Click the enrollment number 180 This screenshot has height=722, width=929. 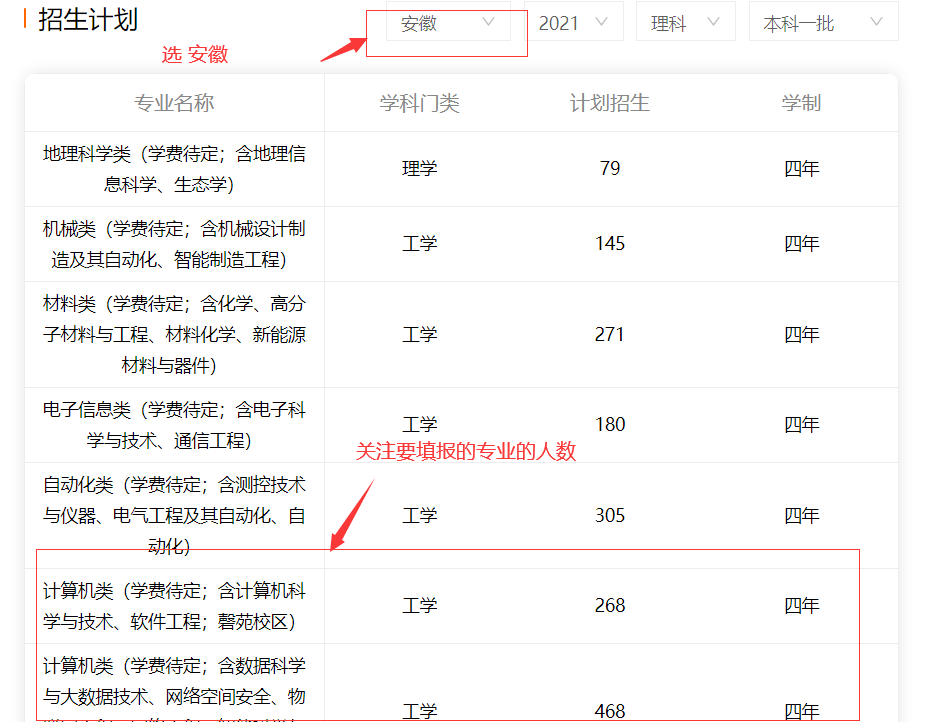tap(610, 425)
